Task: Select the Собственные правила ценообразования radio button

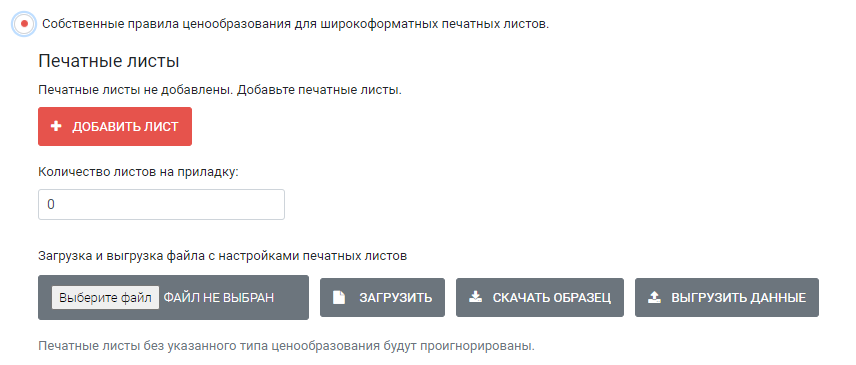Action: [x=24, y=24]
